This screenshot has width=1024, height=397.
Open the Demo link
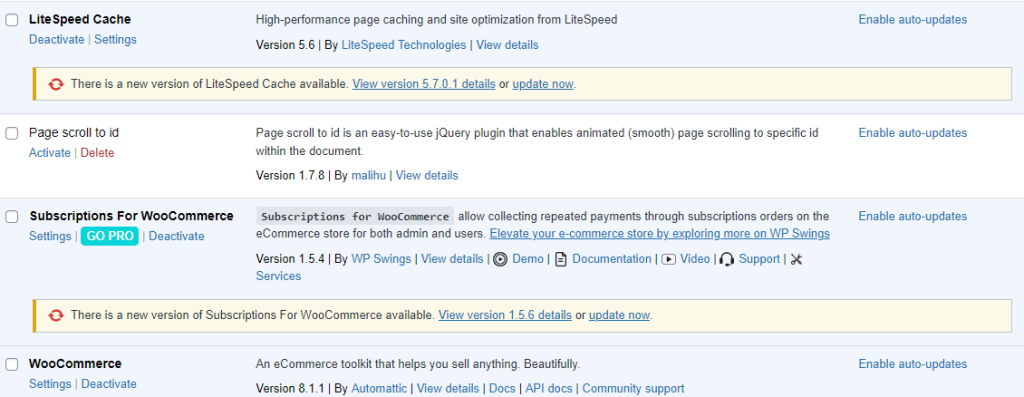528,259
